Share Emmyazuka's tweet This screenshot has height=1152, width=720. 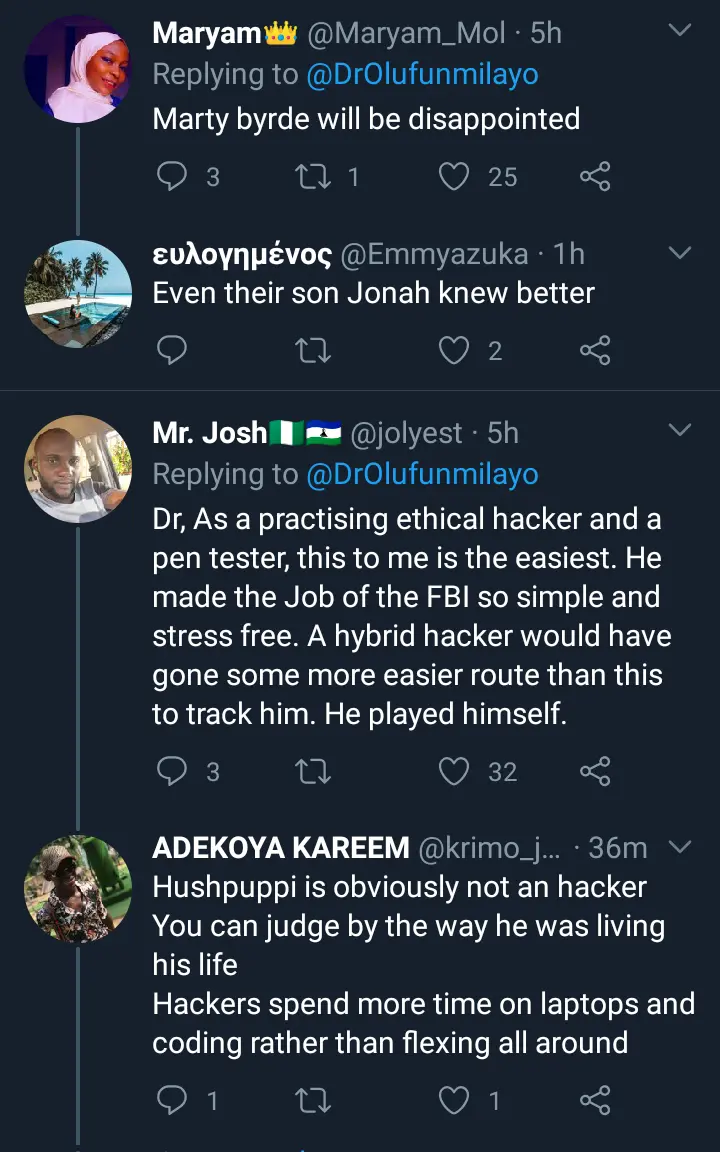[595, 350]
